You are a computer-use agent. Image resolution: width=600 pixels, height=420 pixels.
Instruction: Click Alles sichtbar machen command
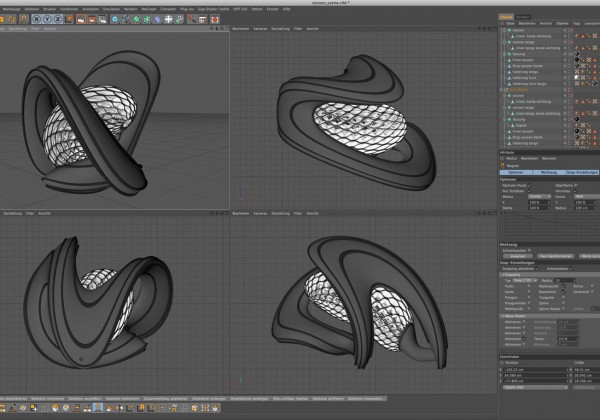click(290, 399)
